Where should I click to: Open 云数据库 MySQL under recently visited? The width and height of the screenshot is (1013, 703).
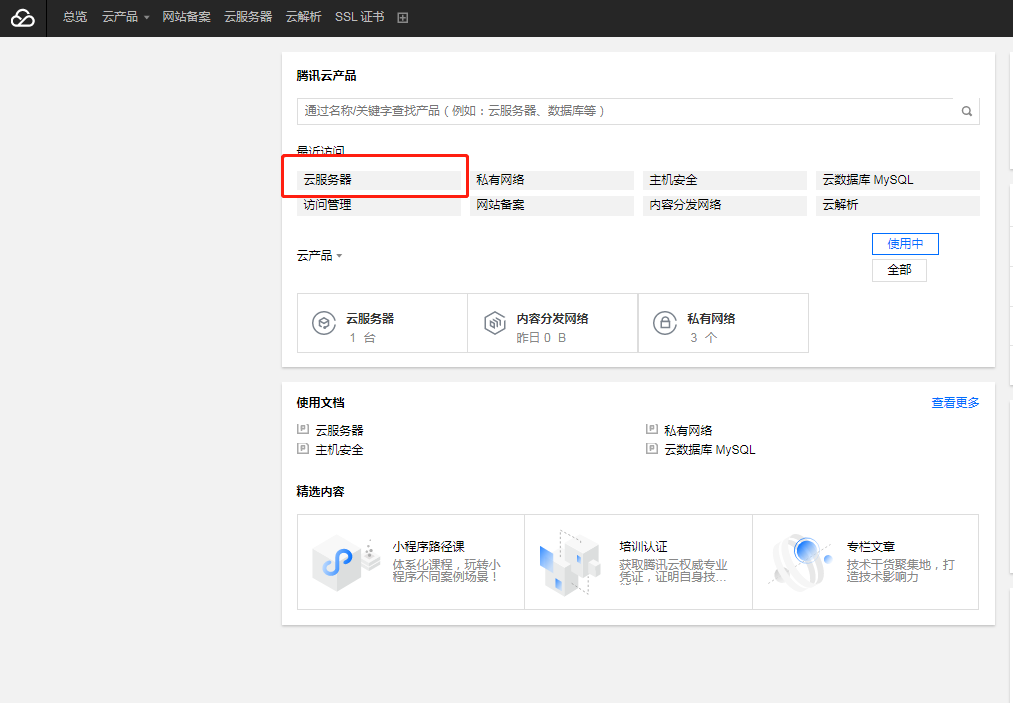[x=898, y=180]
